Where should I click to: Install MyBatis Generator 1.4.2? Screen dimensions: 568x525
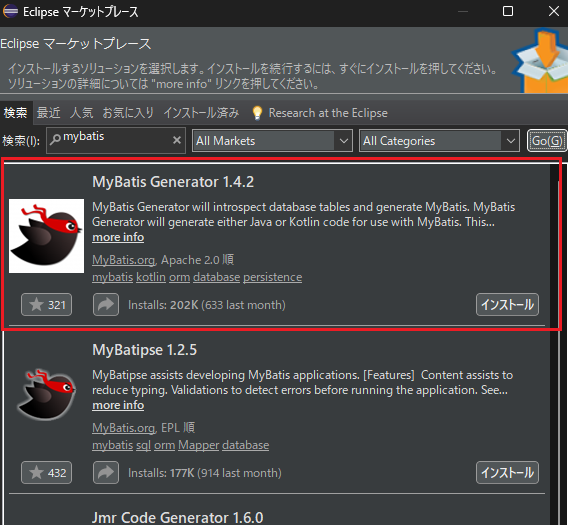(x=507, y=304)
